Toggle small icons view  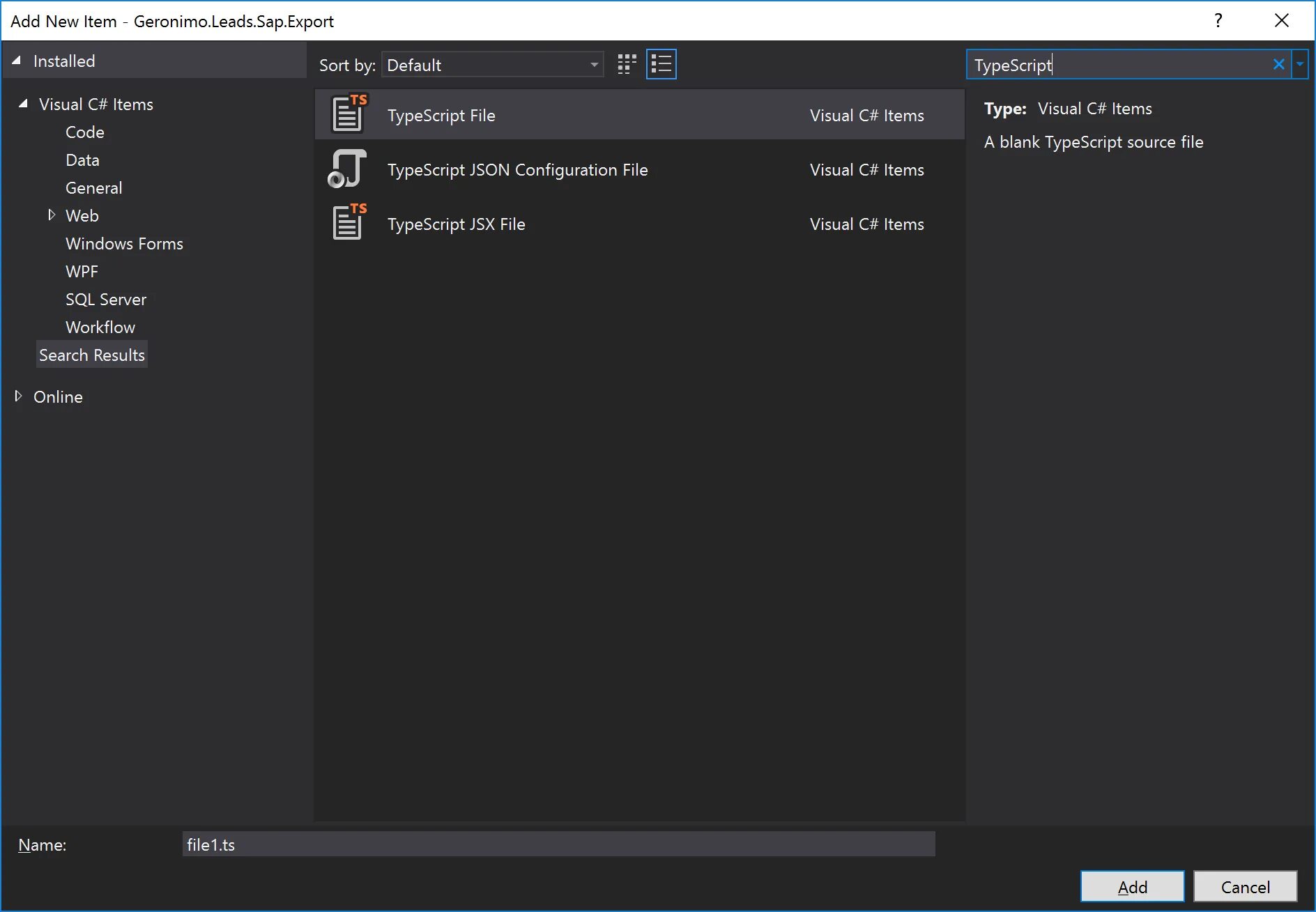pos(626,63)
